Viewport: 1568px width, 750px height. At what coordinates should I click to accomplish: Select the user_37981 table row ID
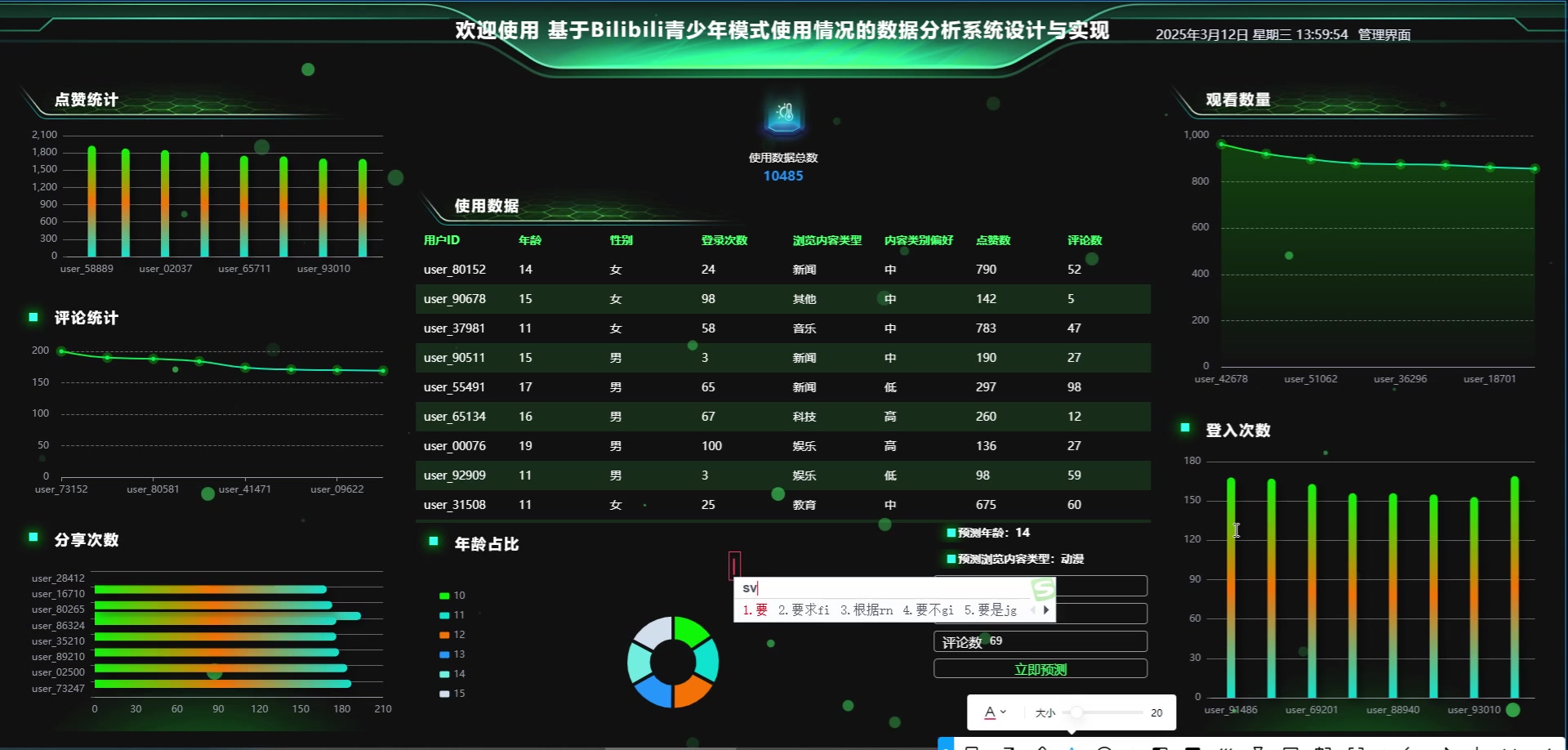pyautogui.click(x=455, y=328)
